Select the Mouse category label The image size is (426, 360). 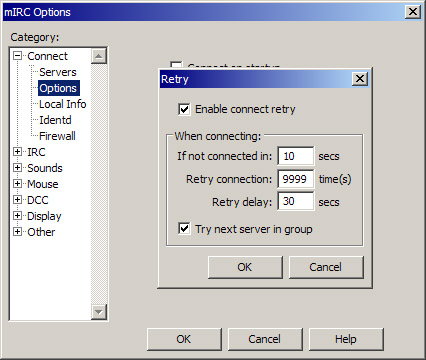pyautogui.click(x=43, y=184)
